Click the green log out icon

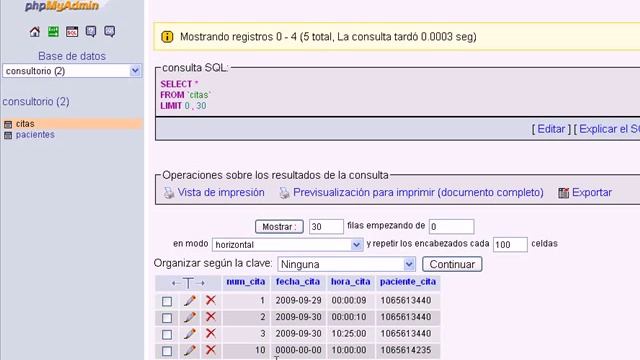(53, 32)
